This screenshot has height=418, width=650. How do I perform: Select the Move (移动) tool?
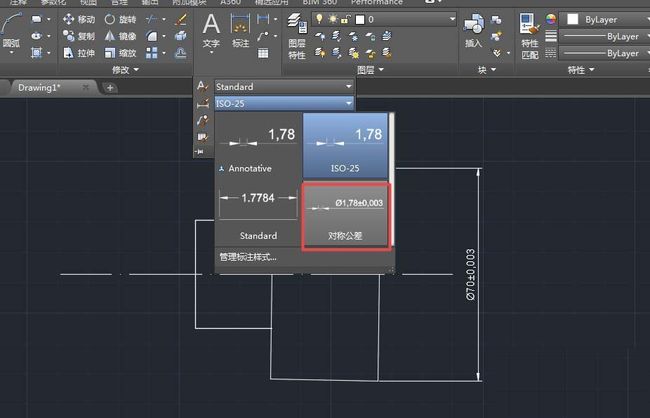[x=79, y=19]
